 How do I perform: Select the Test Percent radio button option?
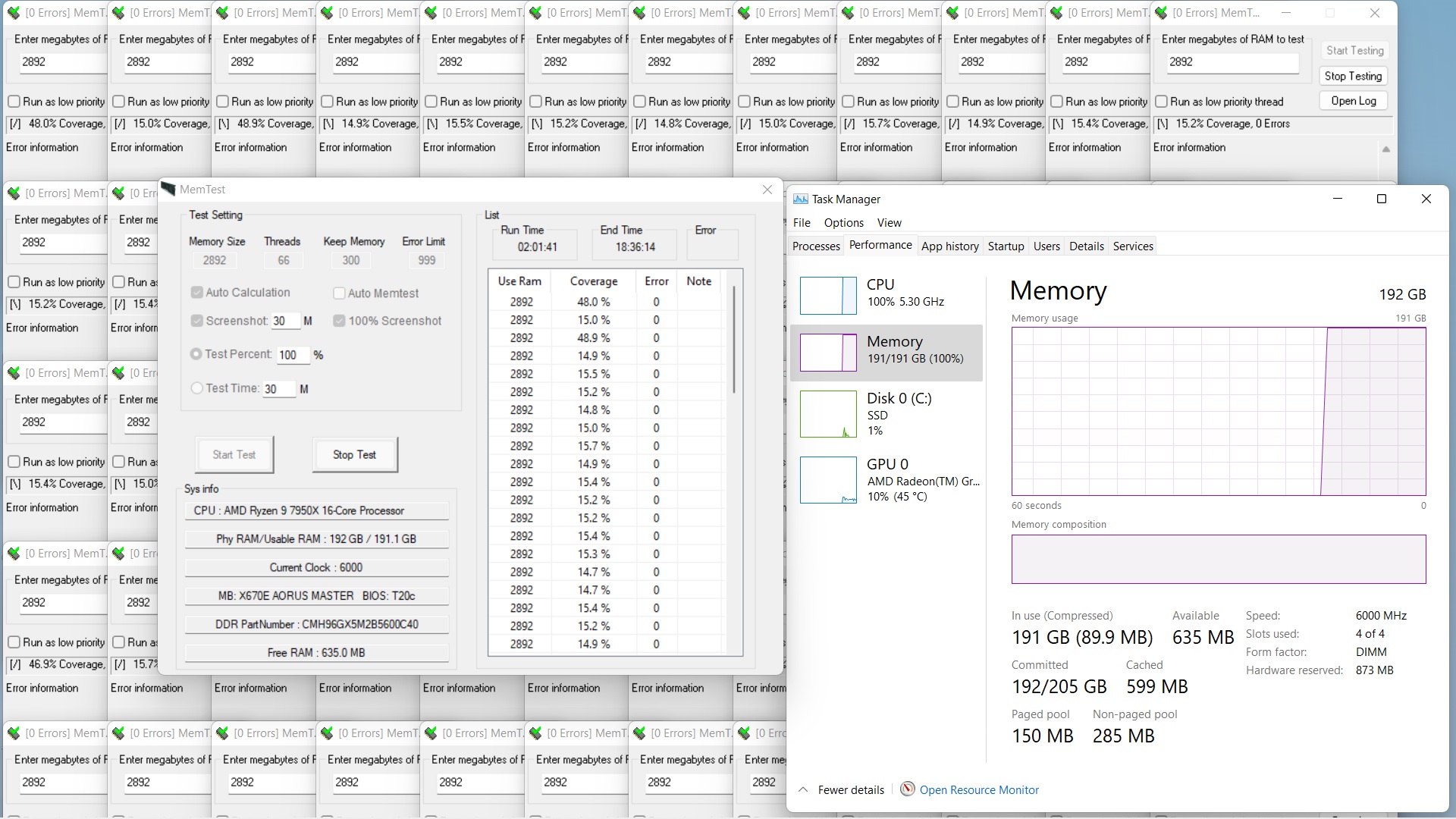point(197,354)
